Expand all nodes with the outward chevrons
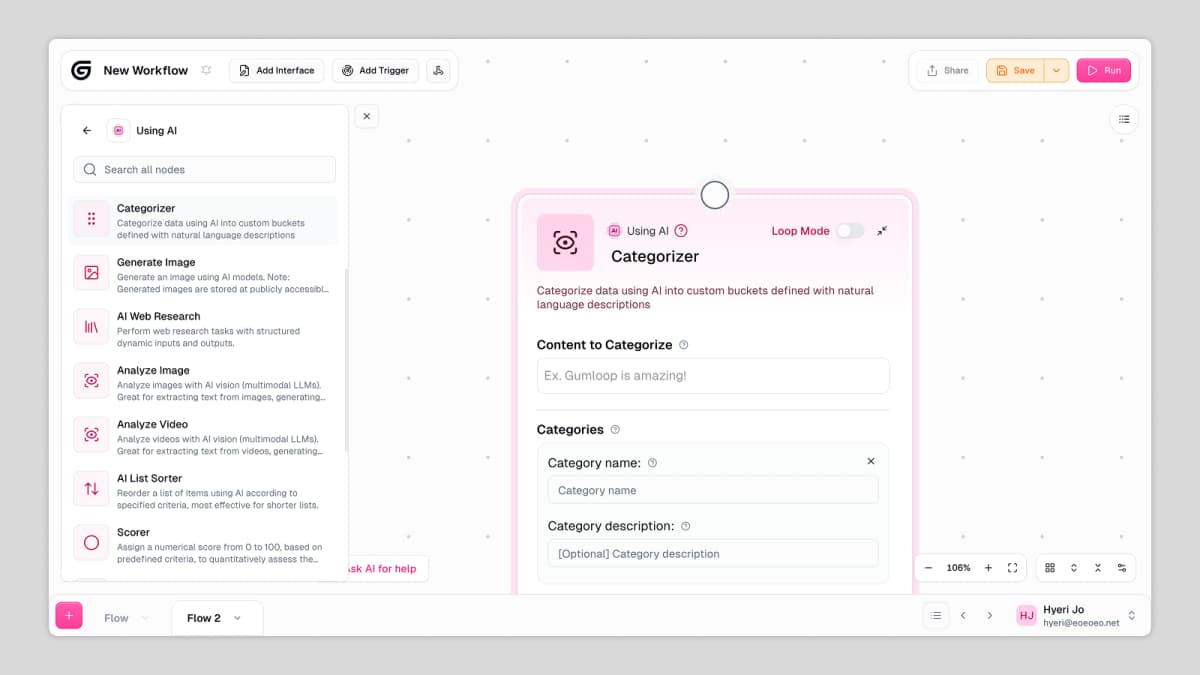Viewport: 1200px width, 675px height. click(x=1074, y=568)
